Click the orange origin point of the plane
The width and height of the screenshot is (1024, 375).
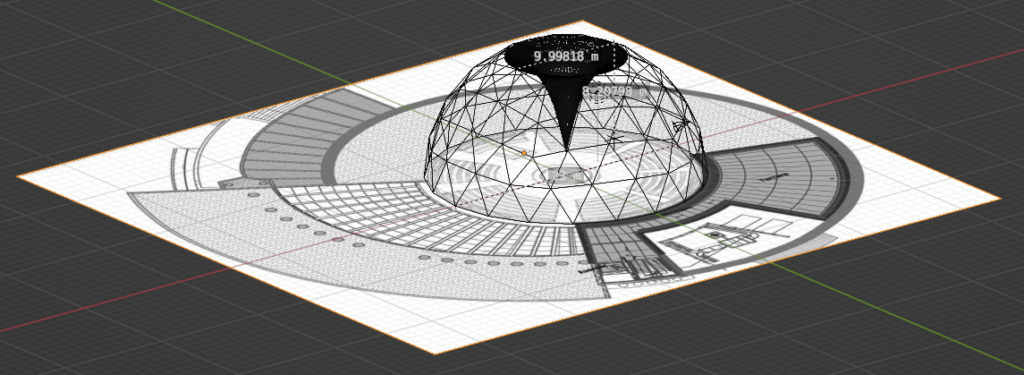[524, 153]
